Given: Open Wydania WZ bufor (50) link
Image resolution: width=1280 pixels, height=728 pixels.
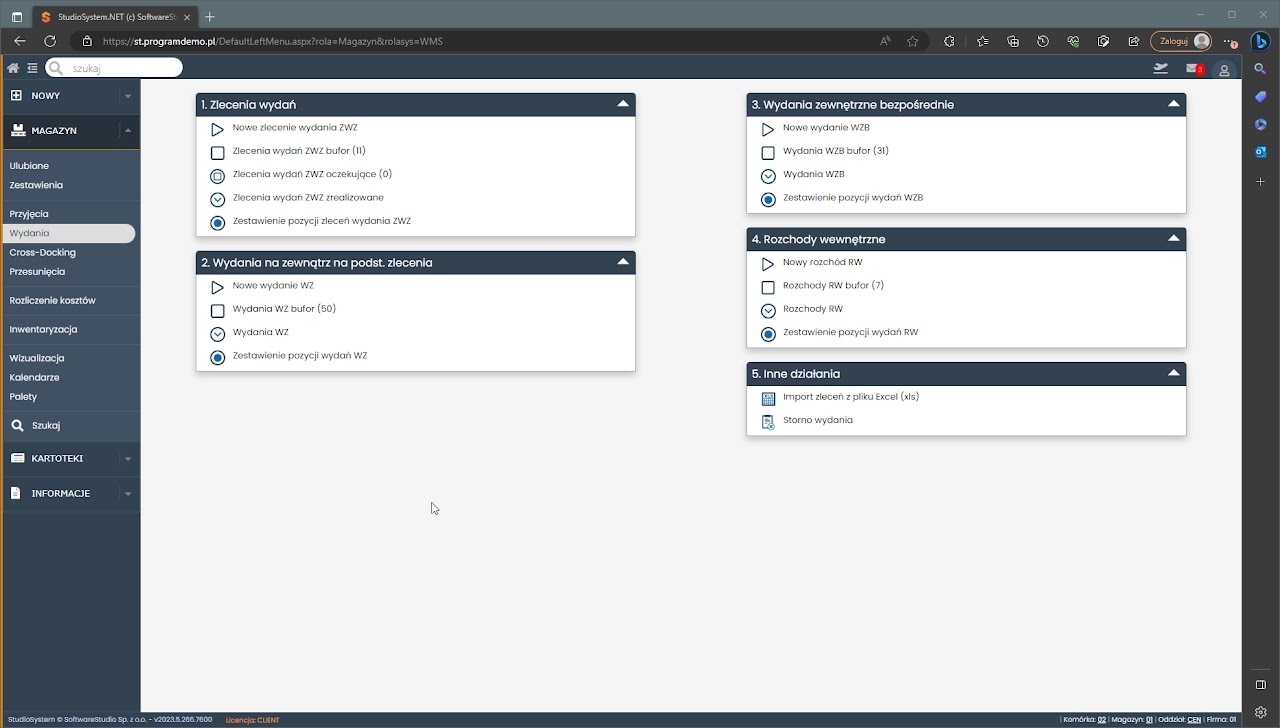Looking at the screenshot, I should click(284, 309).
